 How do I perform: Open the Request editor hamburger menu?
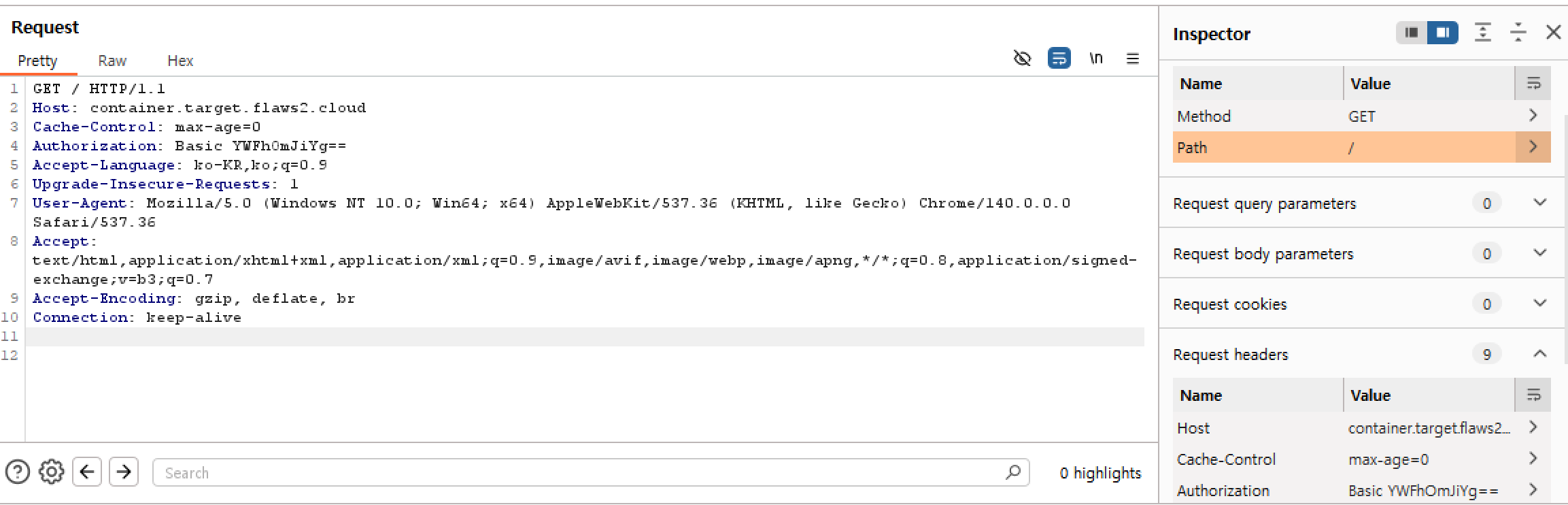[1132, 59]
